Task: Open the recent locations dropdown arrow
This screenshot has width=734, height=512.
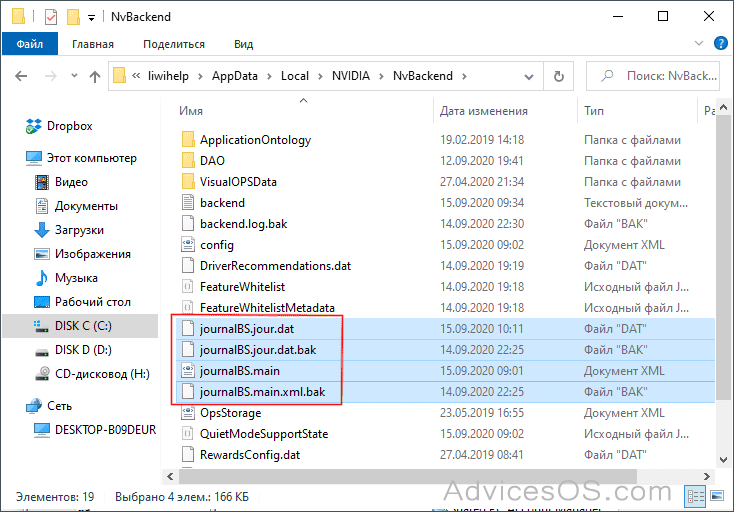Action: click(x=74, y=75)
